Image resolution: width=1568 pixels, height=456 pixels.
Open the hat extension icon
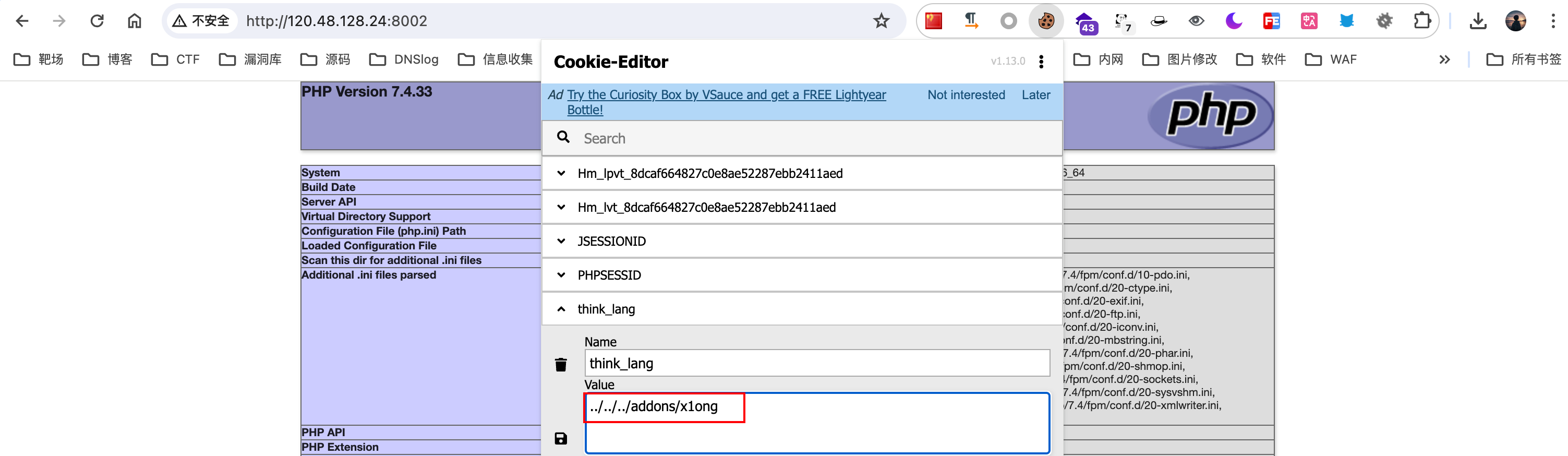point(1159,21)
